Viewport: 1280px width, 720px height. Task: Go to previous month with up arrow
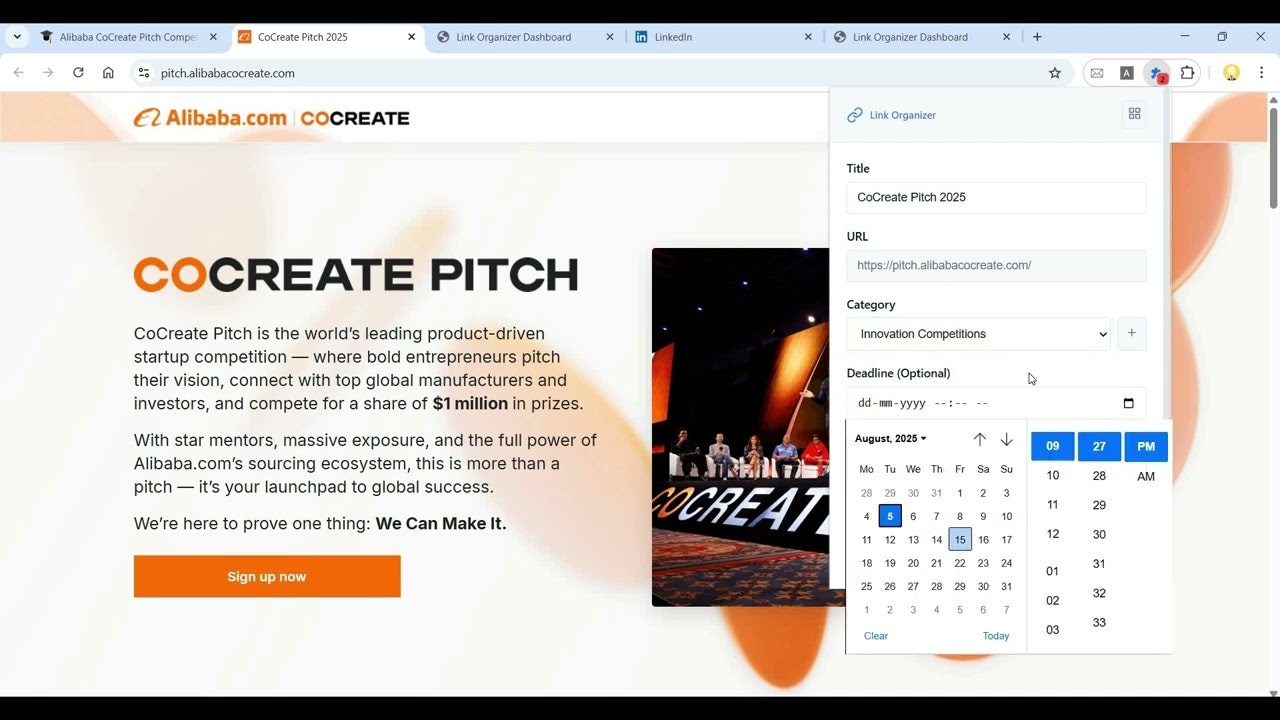coord(980,439)
